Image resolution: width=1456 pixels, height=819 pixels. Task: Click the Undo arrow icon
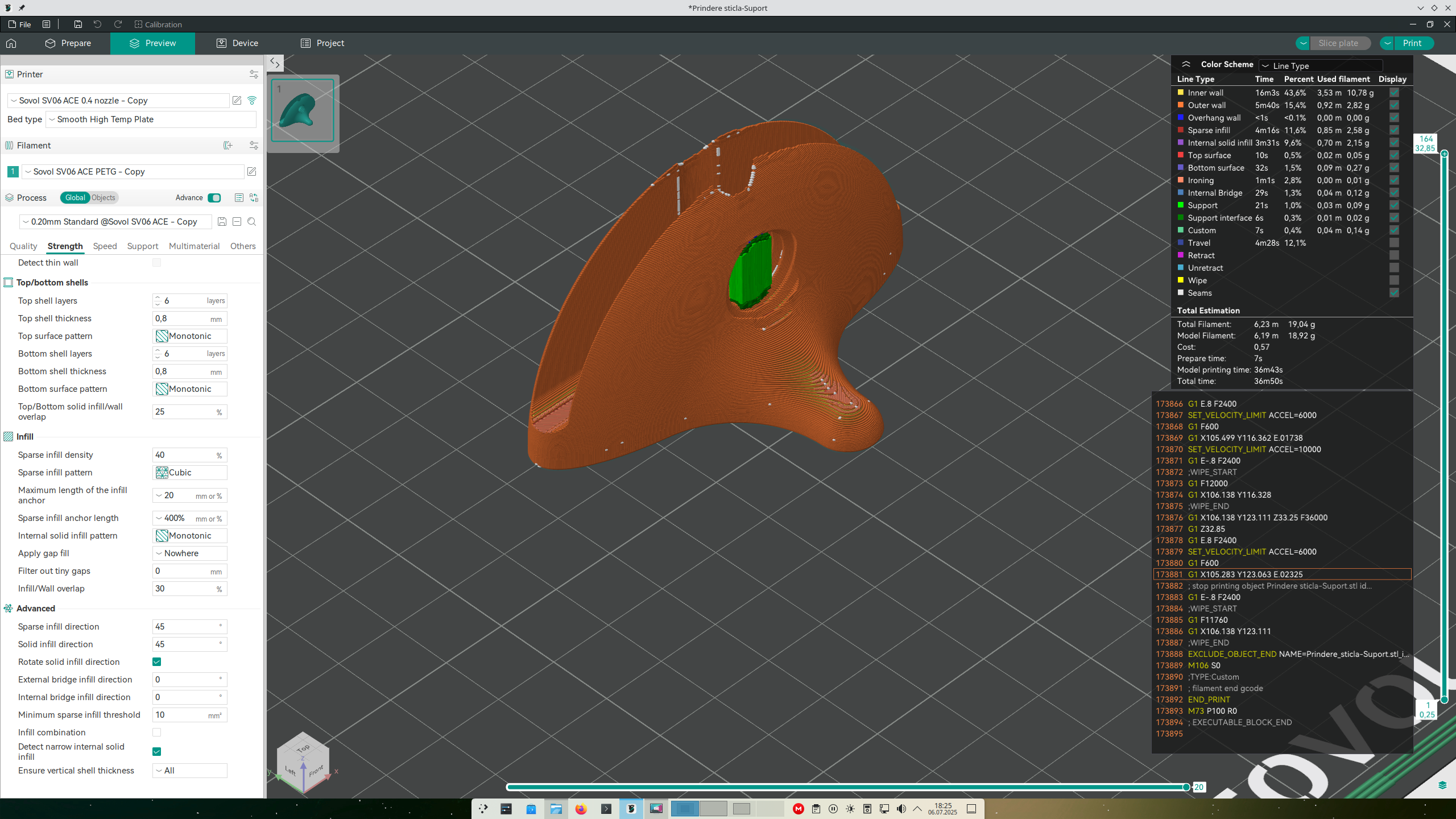pyautogui.click(x=97, y=24)
